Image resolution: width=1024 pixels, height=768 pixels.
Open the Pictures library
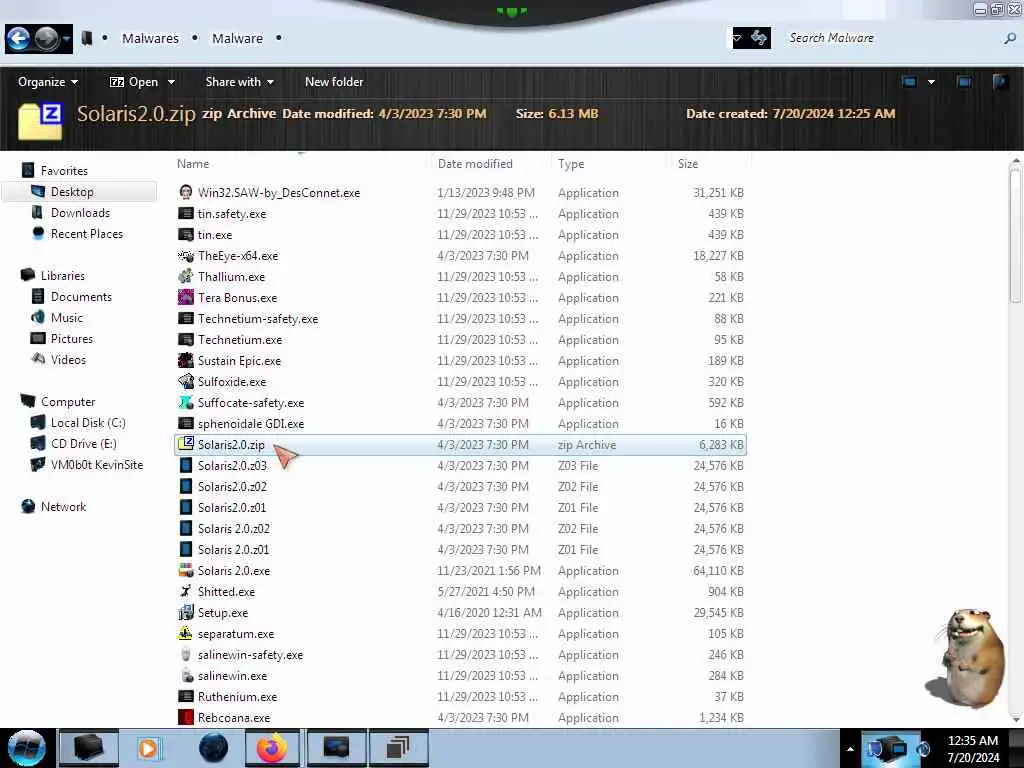pos(72,339)
